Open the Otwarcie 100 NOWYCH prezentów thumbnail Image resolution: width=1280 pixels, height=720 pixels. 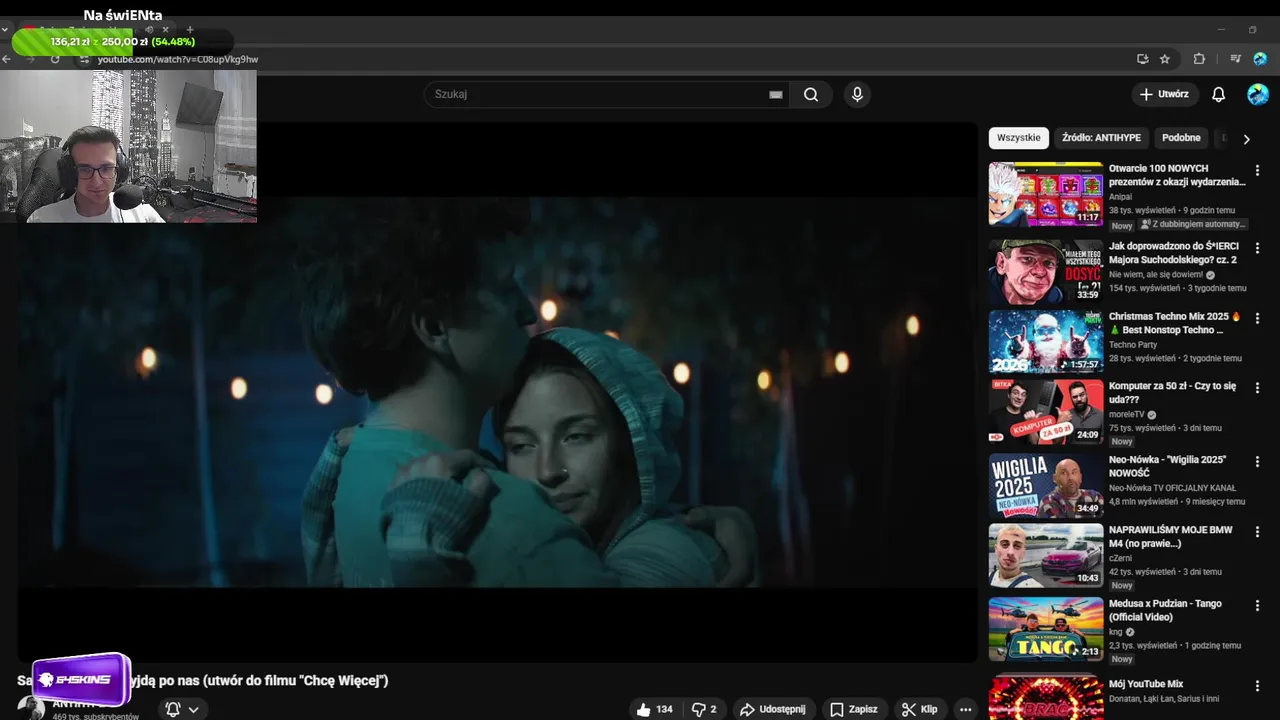1046,194
